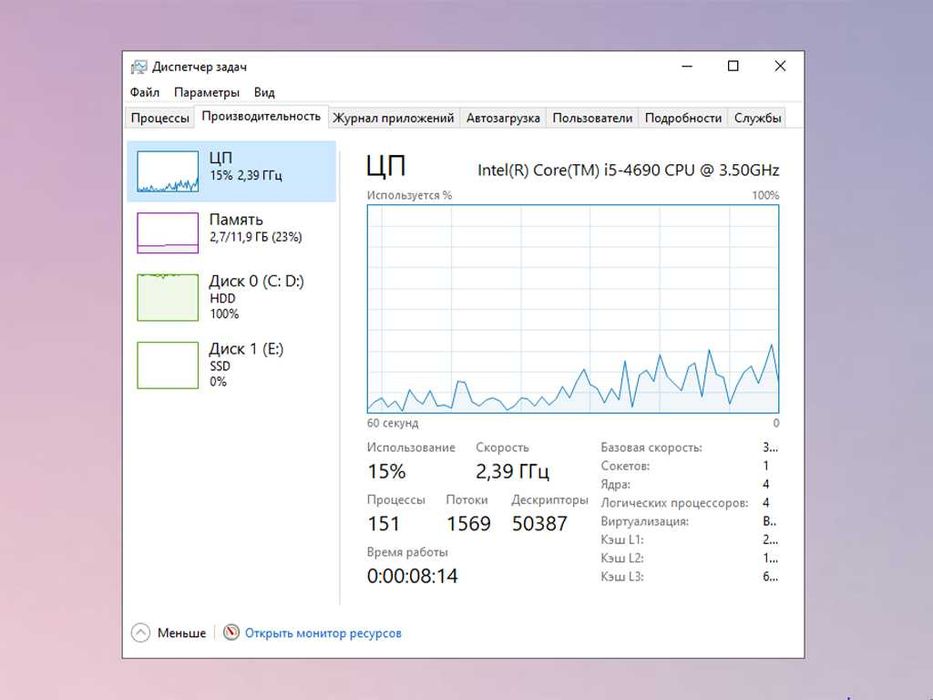Viewport: 933px width, 700px height.
Task: Click the Кэш L3 label
Action: click(622, 577)
